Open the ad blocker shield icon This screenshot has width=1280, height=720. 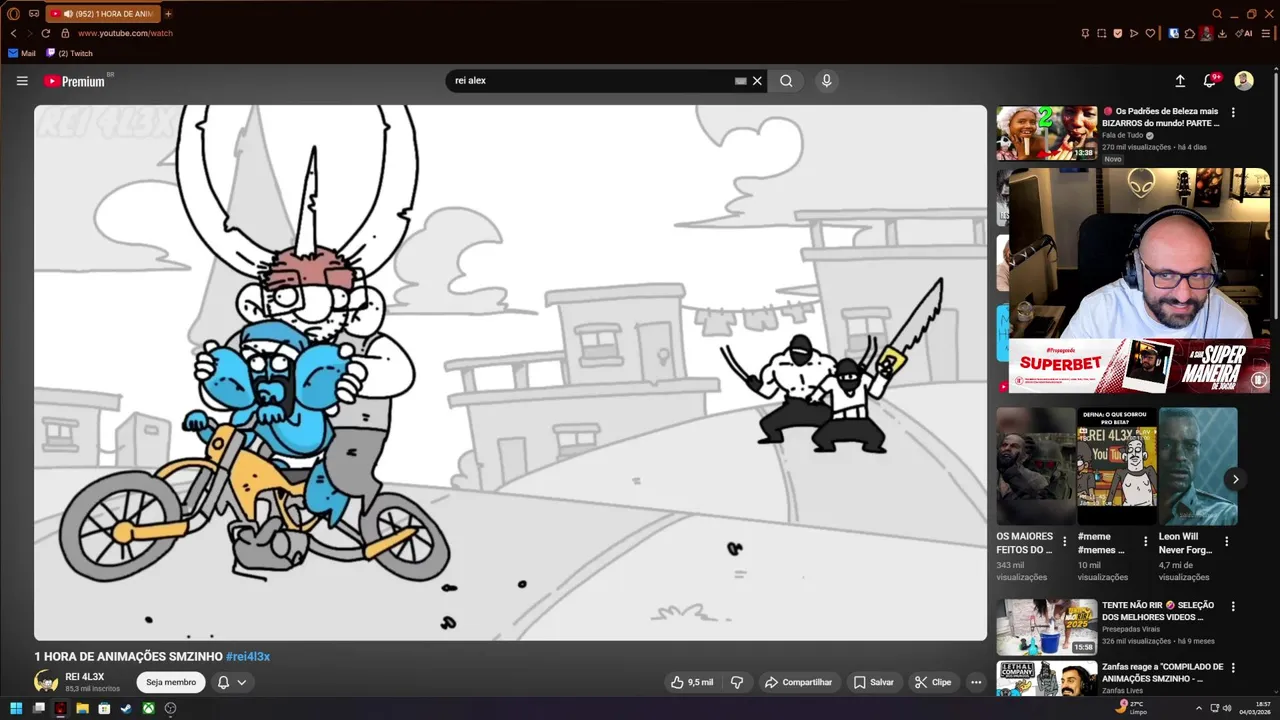[x=1117, y=33]
